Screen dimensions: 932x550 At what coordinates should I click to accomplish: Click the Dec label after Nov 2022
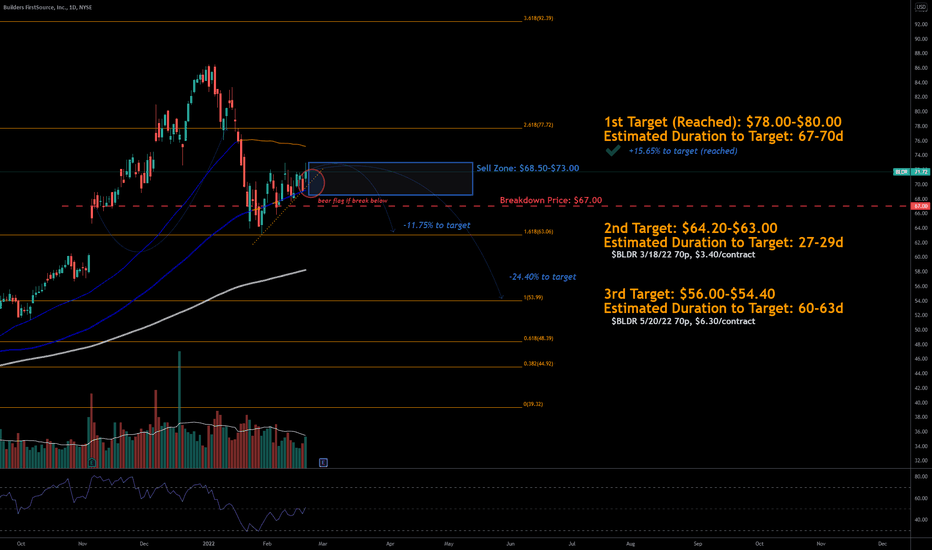(x=883, y=543)
